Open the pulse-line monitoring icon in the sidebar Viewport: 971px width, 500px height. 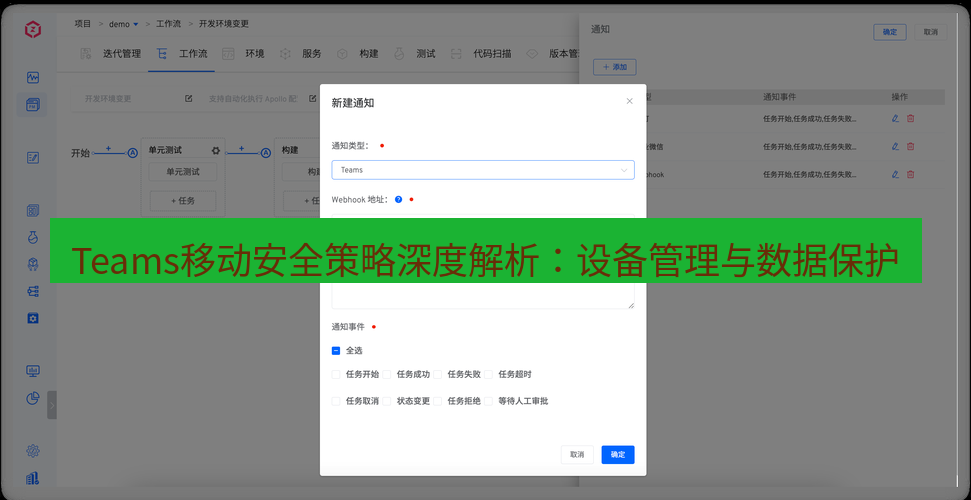point(33,77)
